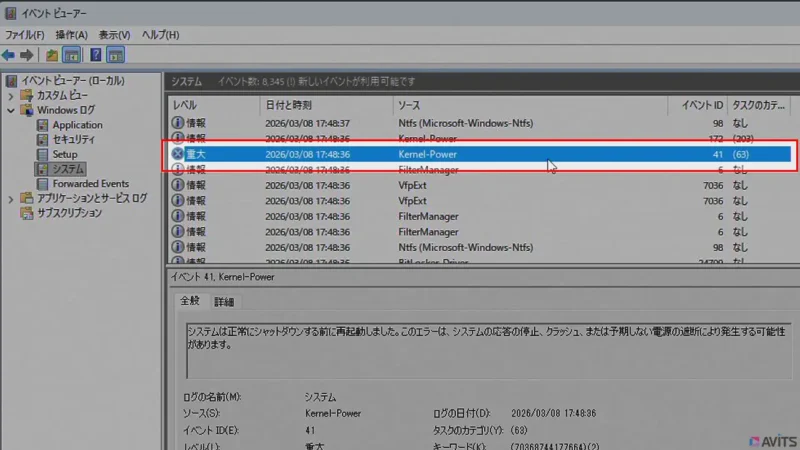Switch to the 全般 tab
The image size is (800, 450).
(x=190, y=301)
